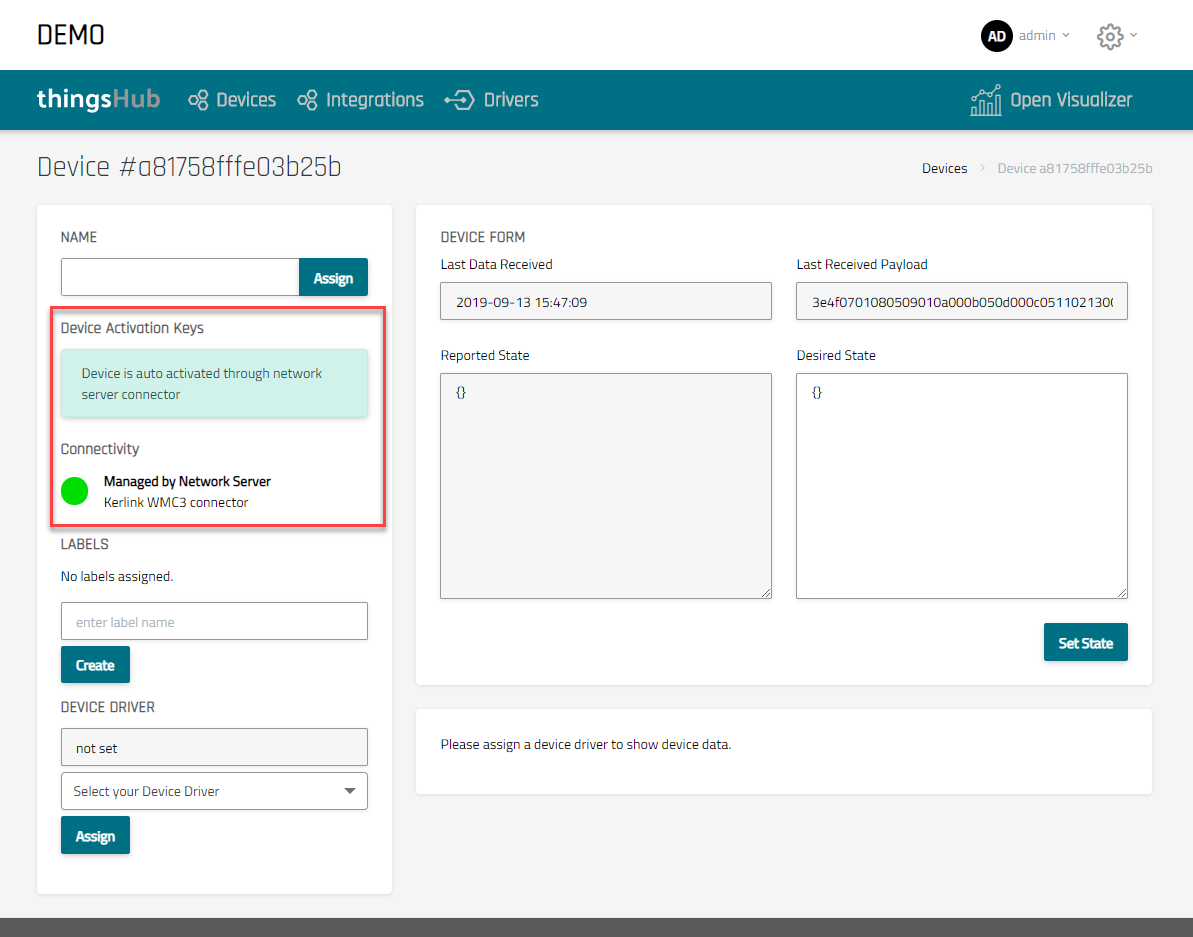The height and width of the screenshot is (937, 1193).
Task: Open the Integrations menu item
Action: coord(375,100)
